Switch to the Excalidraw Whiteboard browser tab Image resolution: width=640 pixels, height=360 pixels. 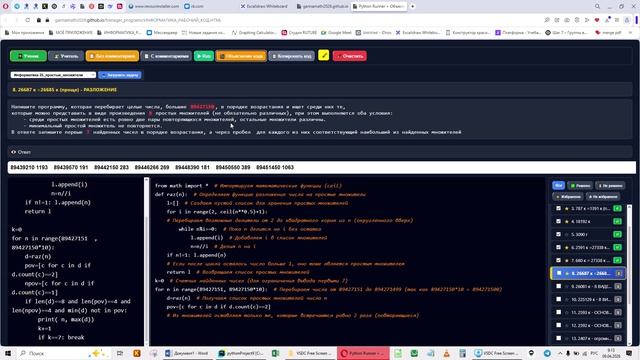pyautogui.click(x=264, y=6)
